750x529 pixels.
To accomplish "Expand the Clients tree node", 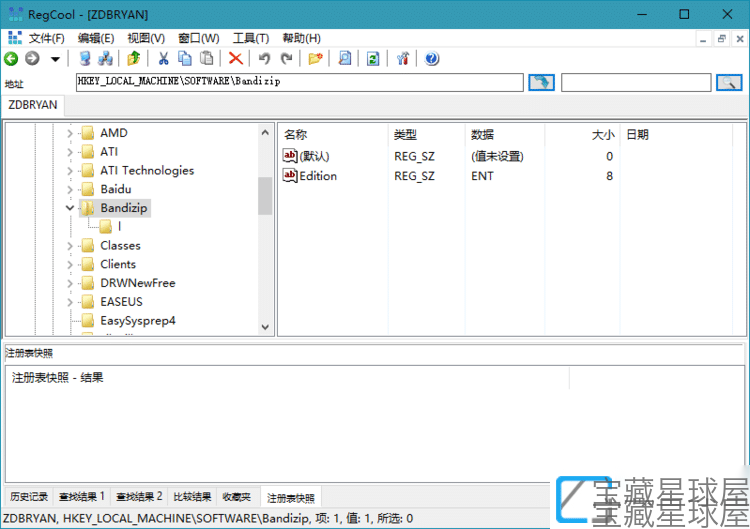I will [70, 264].
